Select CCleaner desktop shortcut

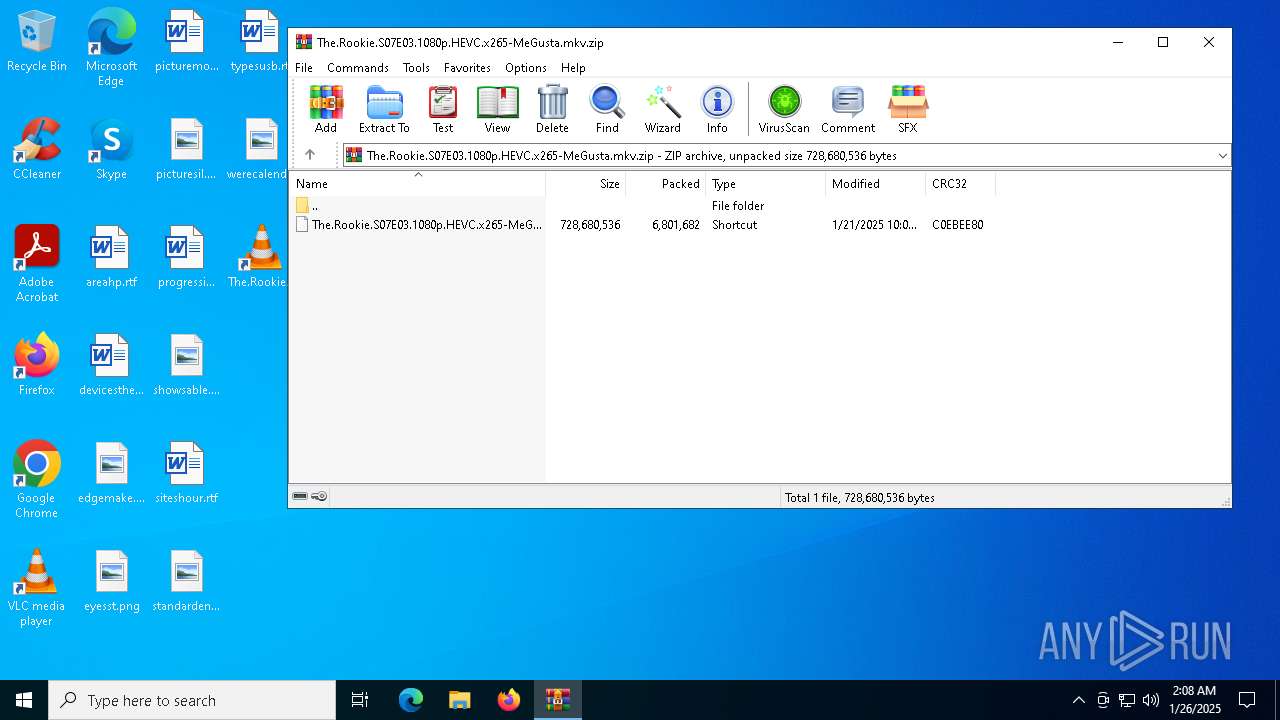click(37, 149)
